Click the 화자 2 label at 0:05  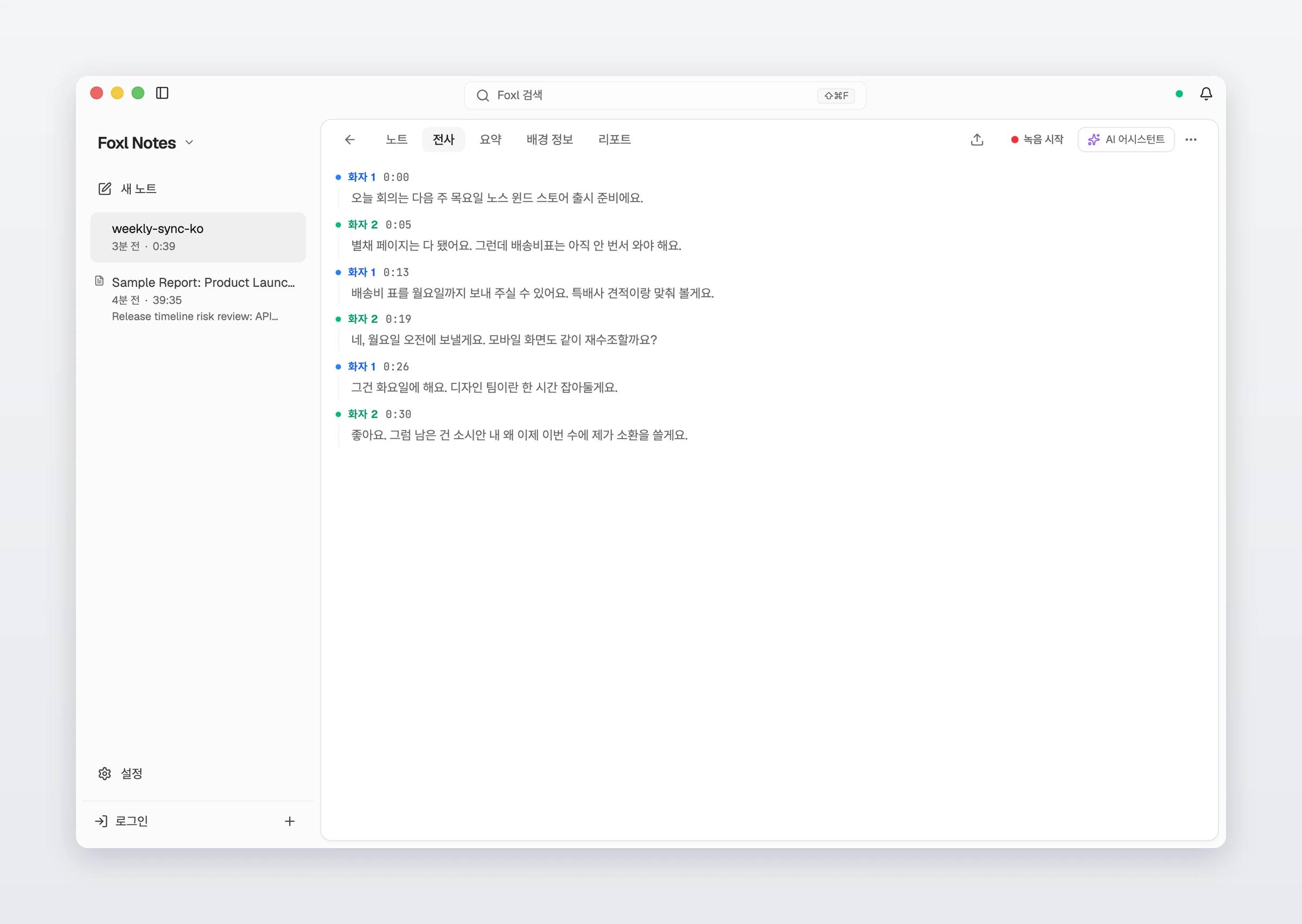(x=363, y=224)
